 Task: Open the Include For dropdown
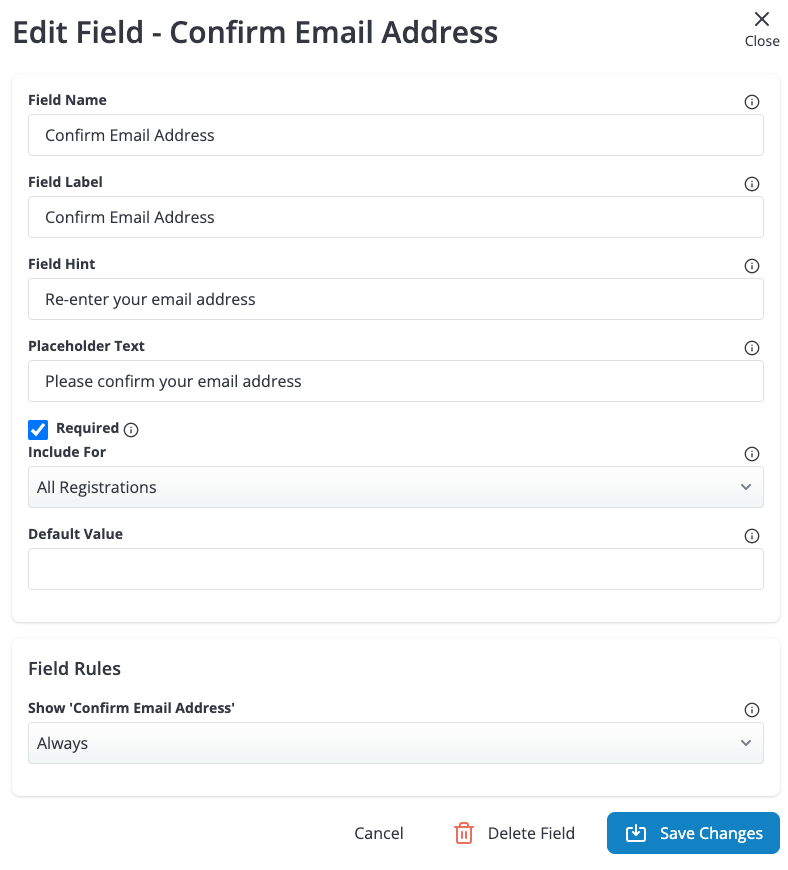click(396, 487)
